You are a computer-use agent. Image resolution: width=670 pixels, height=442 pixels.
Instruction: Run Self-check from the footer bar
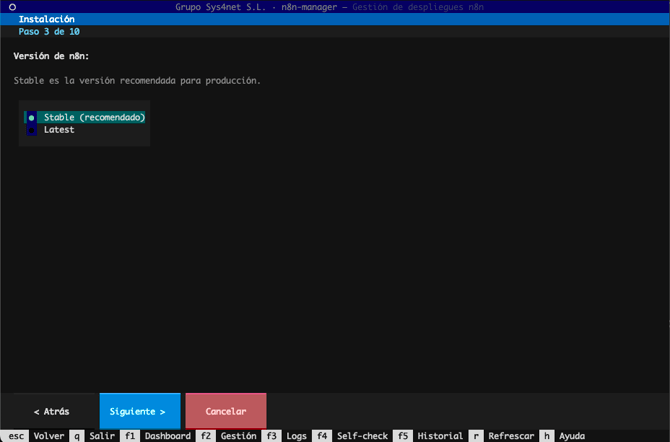click(x=361, y=436)
